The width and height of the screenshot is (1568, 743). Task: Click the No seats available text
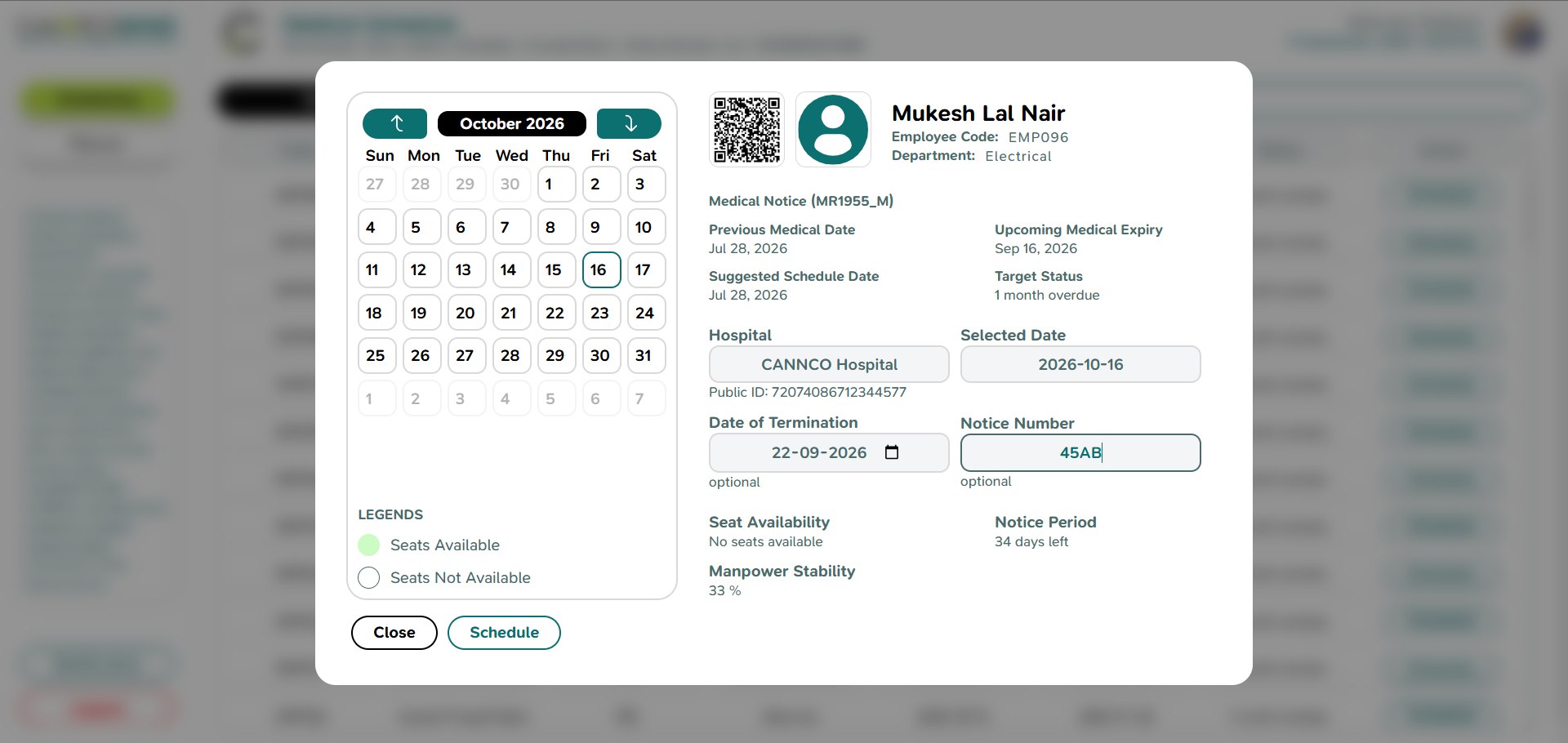pyautogui.click(x=766, y=541)
